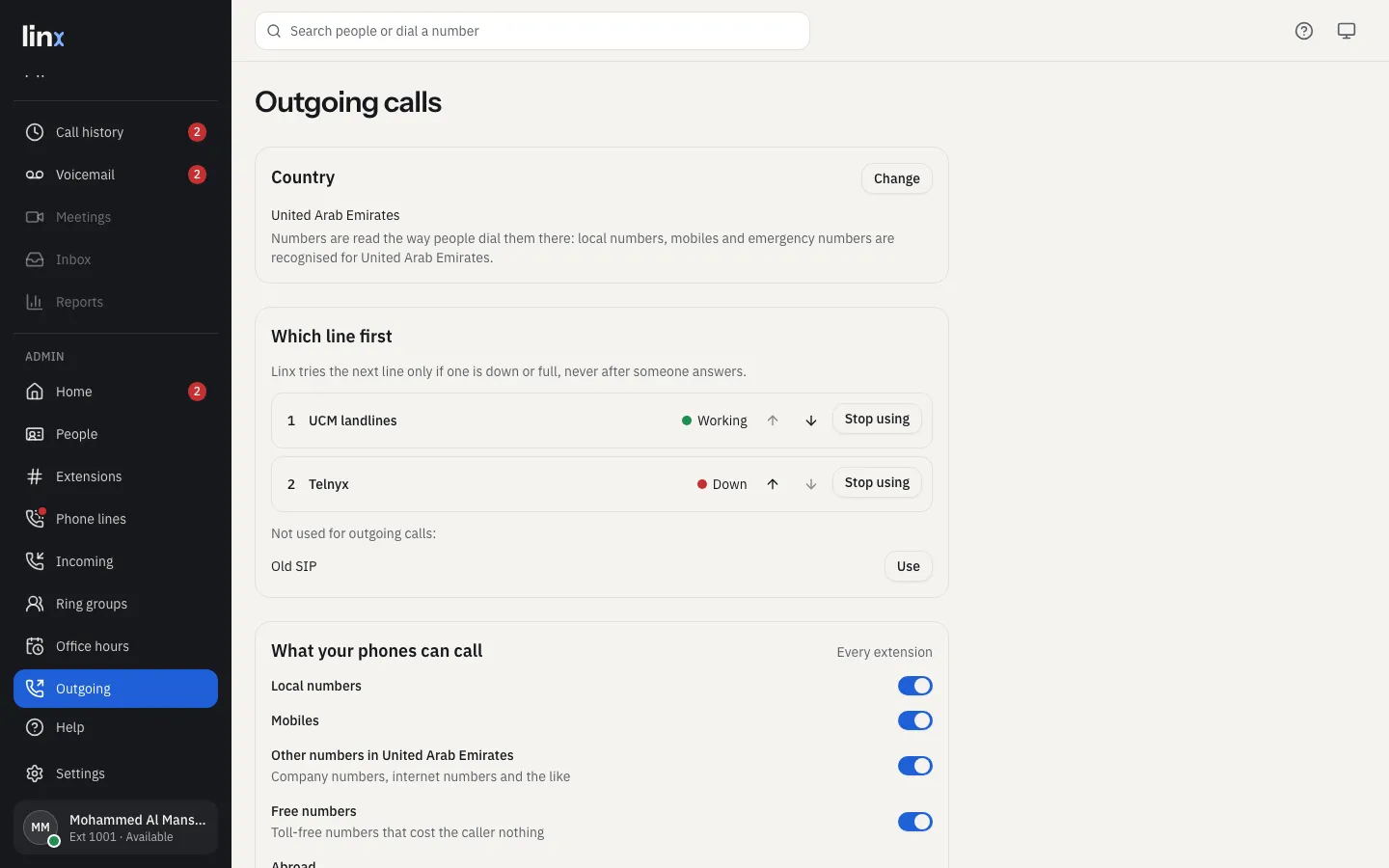Screen dimensions: 1389x868
Task: Toggle the Mobiles calling switch
Action: click(x=915, y=720)
